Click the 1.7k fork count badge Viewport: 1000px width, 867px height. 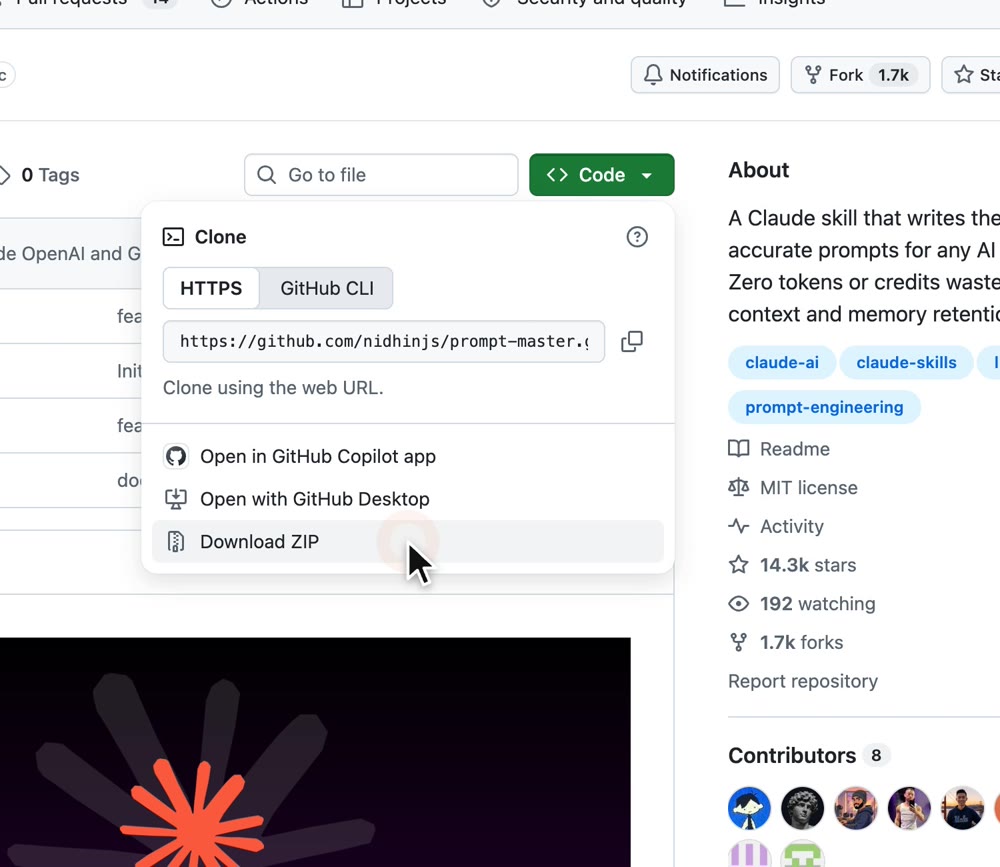[893, 75]
